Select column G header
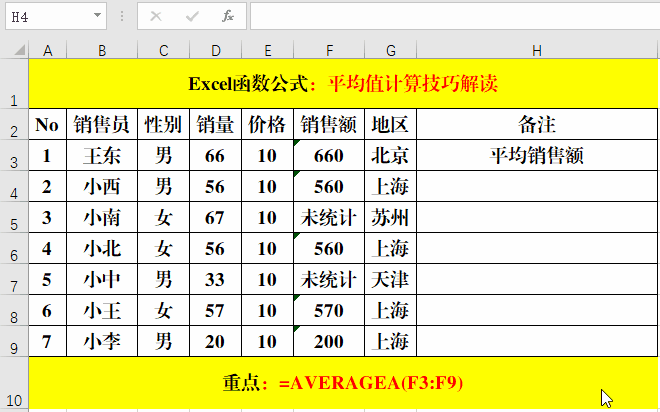The width and height of the screenshot is (660, 412). 390,51
